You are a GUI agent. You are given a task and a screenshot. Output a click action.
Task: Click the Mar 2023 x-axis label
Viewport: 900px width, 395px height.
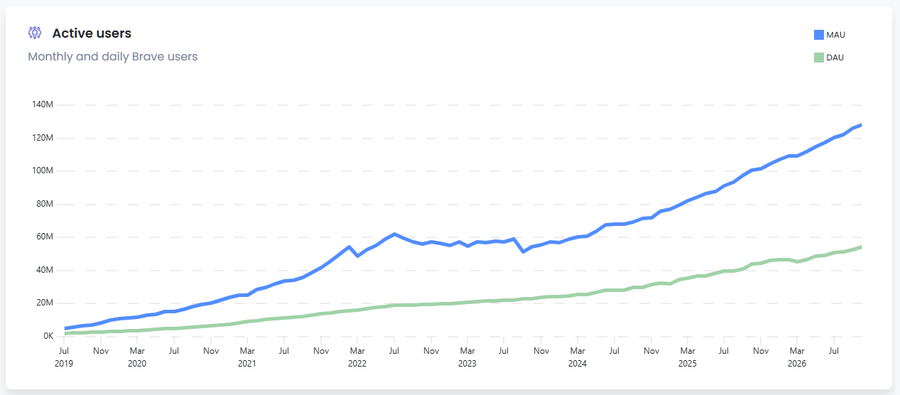pos(467,357)
